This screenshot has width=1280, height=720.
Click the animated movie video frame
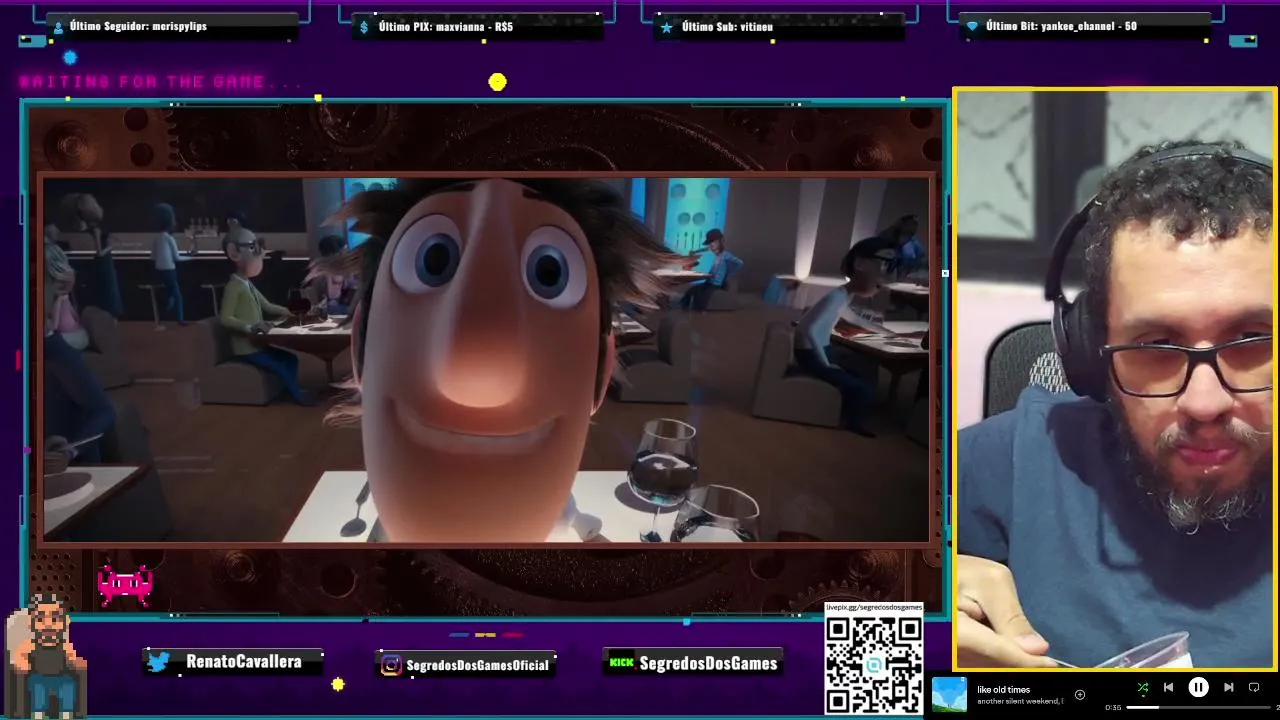point(485,360)
